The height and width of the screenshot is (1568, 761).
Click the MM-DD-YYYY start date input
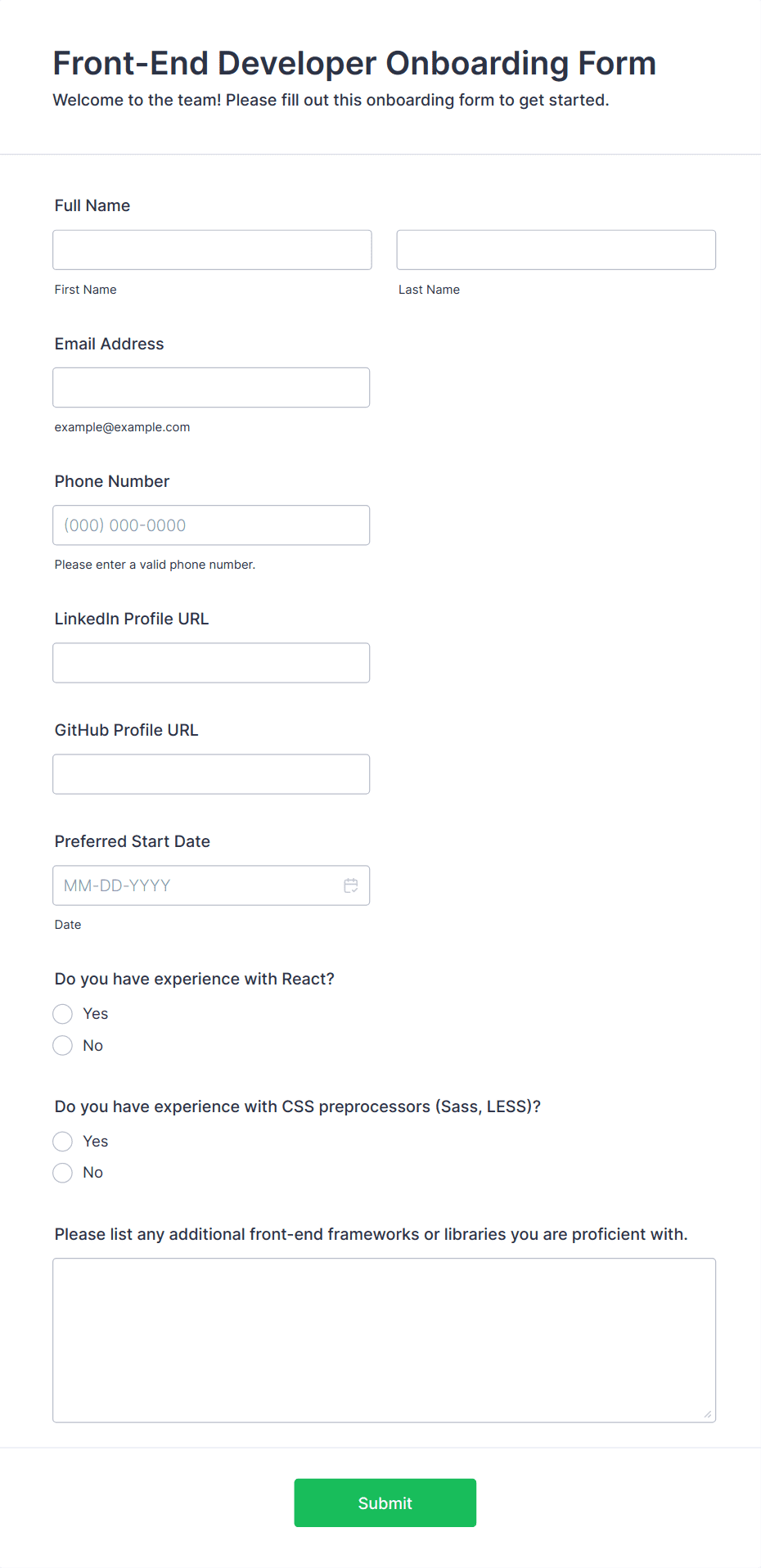(x=196, y=885)
